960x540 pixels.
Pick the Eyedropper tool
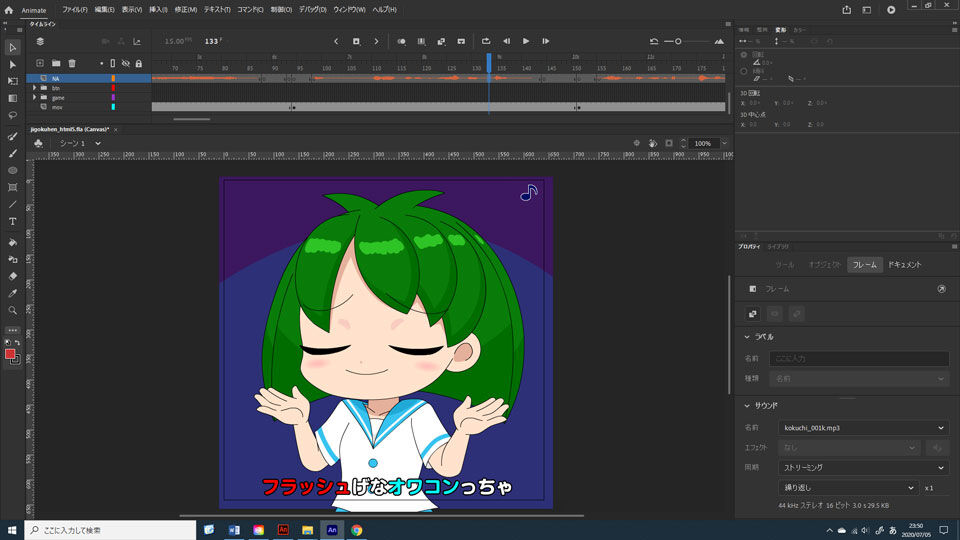[12, 293]
